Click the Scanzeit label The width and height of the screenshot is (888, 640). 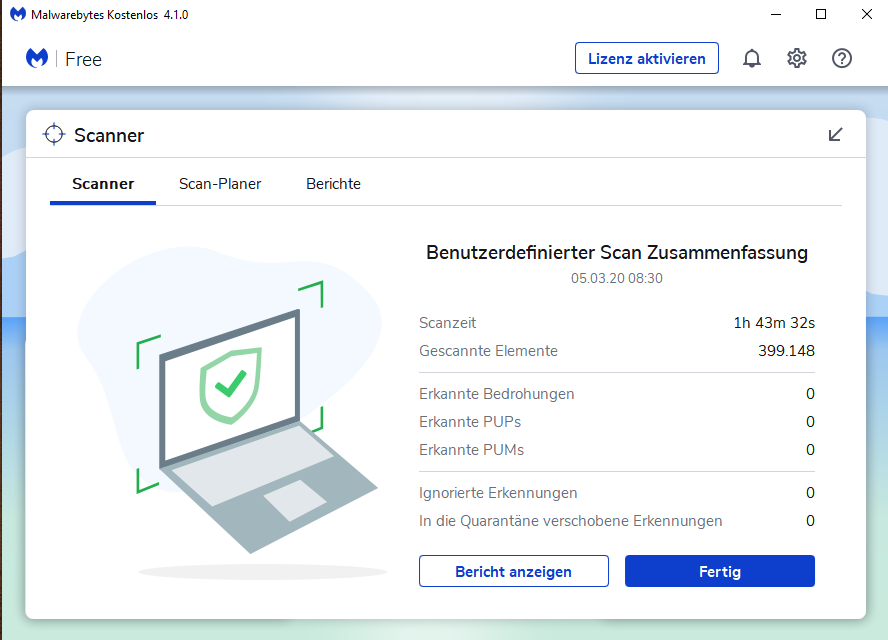click(x=447, y=323)
